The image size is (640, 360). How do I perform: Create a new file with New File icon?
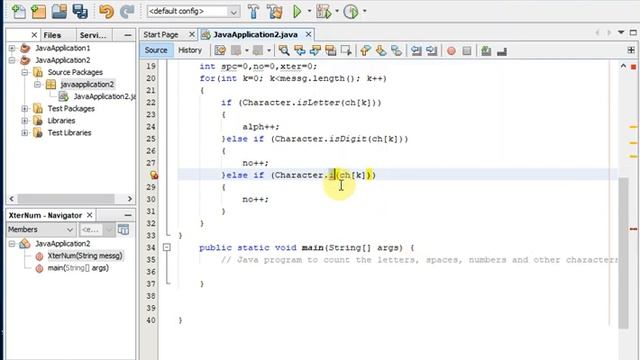tap(18, 11)
